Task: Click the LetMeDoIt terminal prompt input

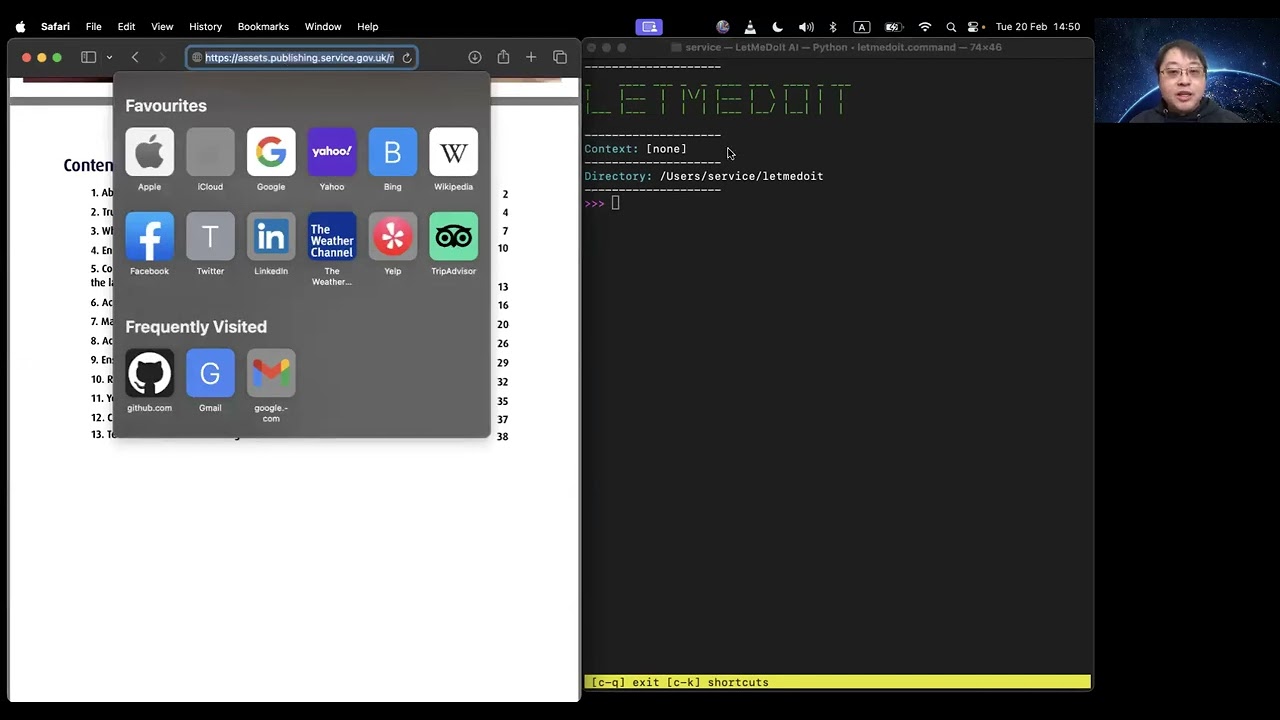Action: pos(615,203)
